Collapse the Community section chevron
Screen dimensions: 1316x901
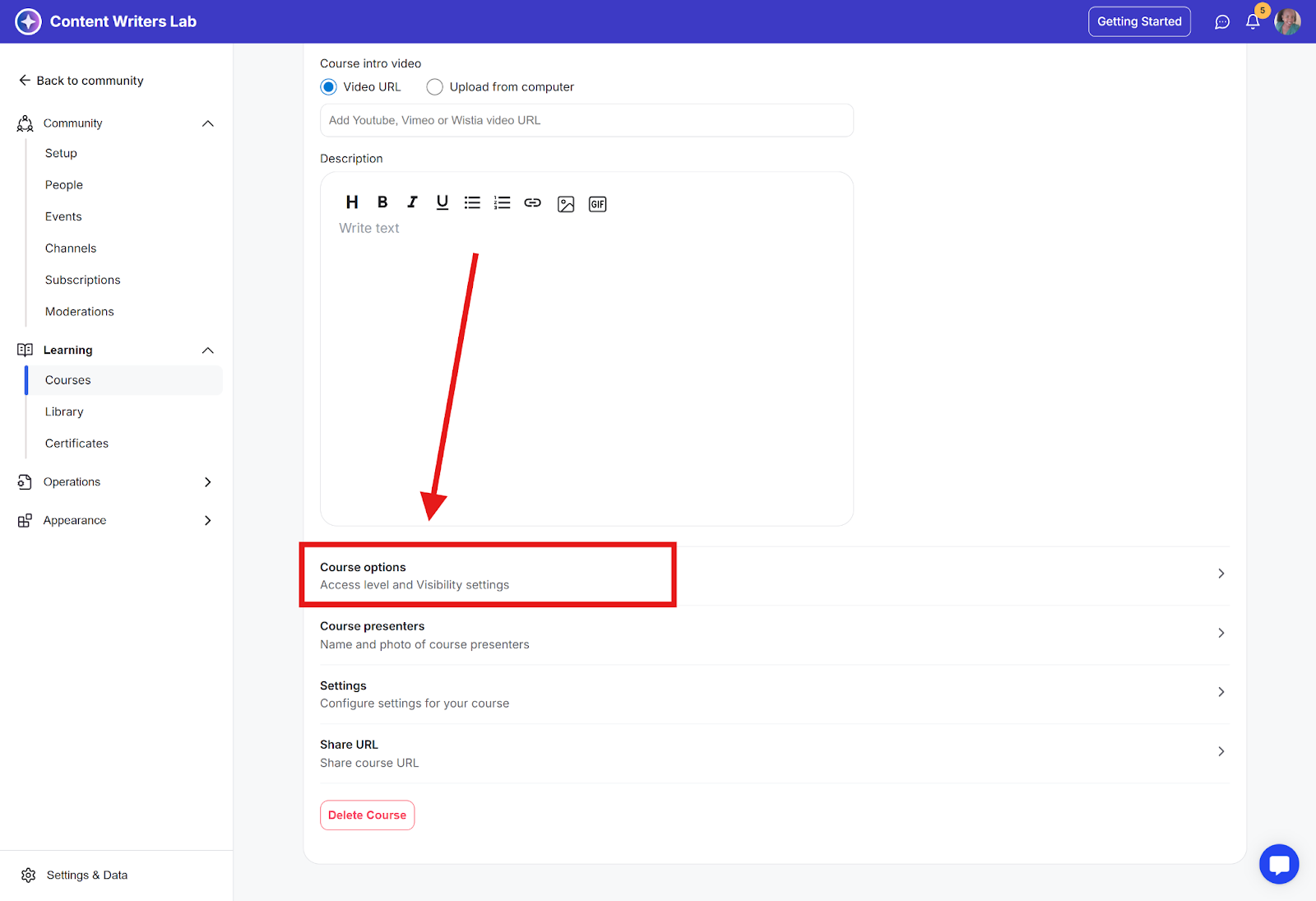click(x=208, y=123)
